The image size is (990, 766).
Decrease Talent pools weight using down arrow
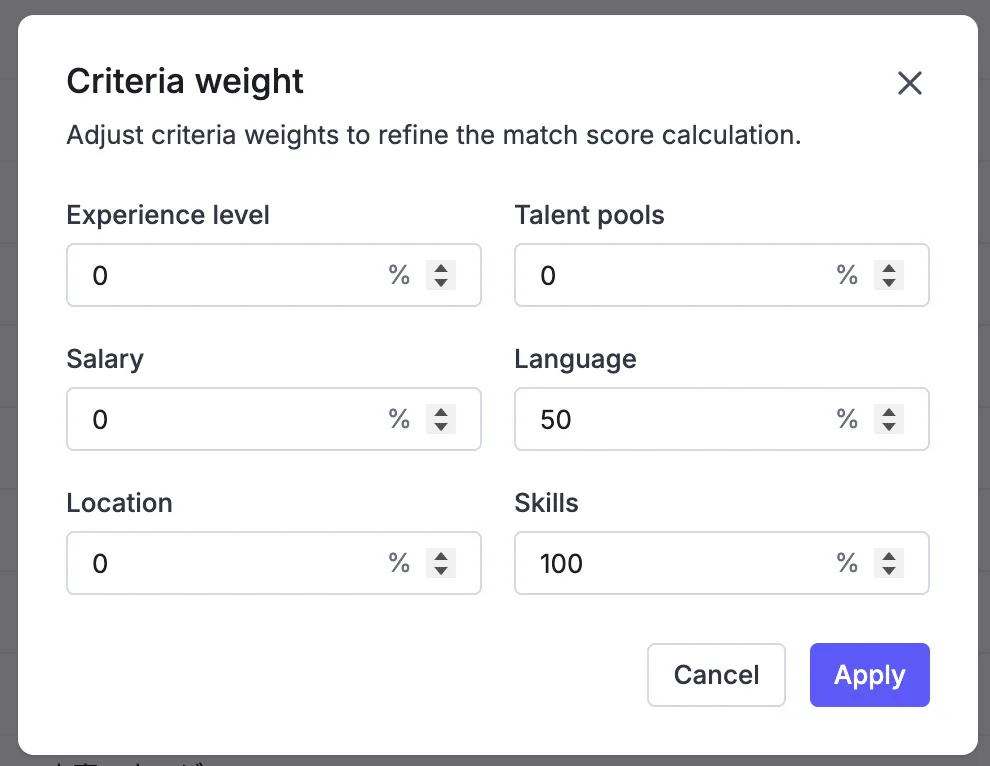pyautogui.click(x=889, y=283)
